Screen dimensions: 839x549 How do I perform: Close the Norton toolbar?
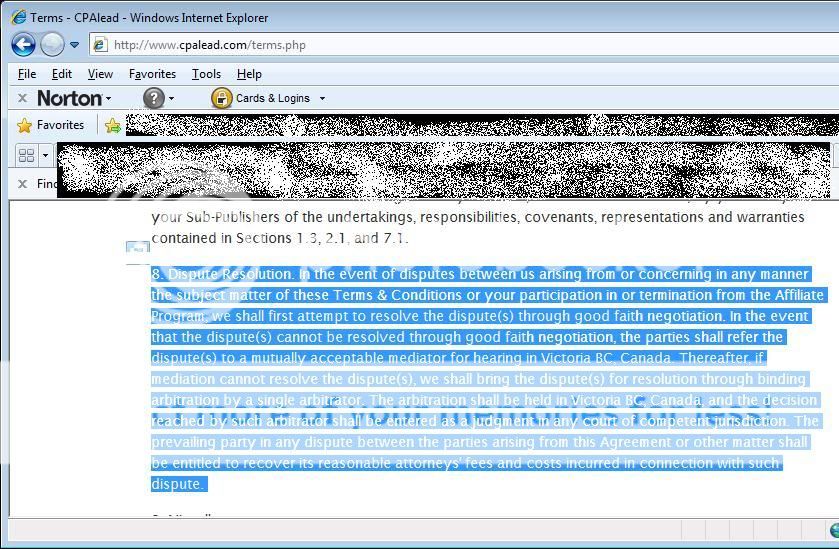(x=22, y=98)
